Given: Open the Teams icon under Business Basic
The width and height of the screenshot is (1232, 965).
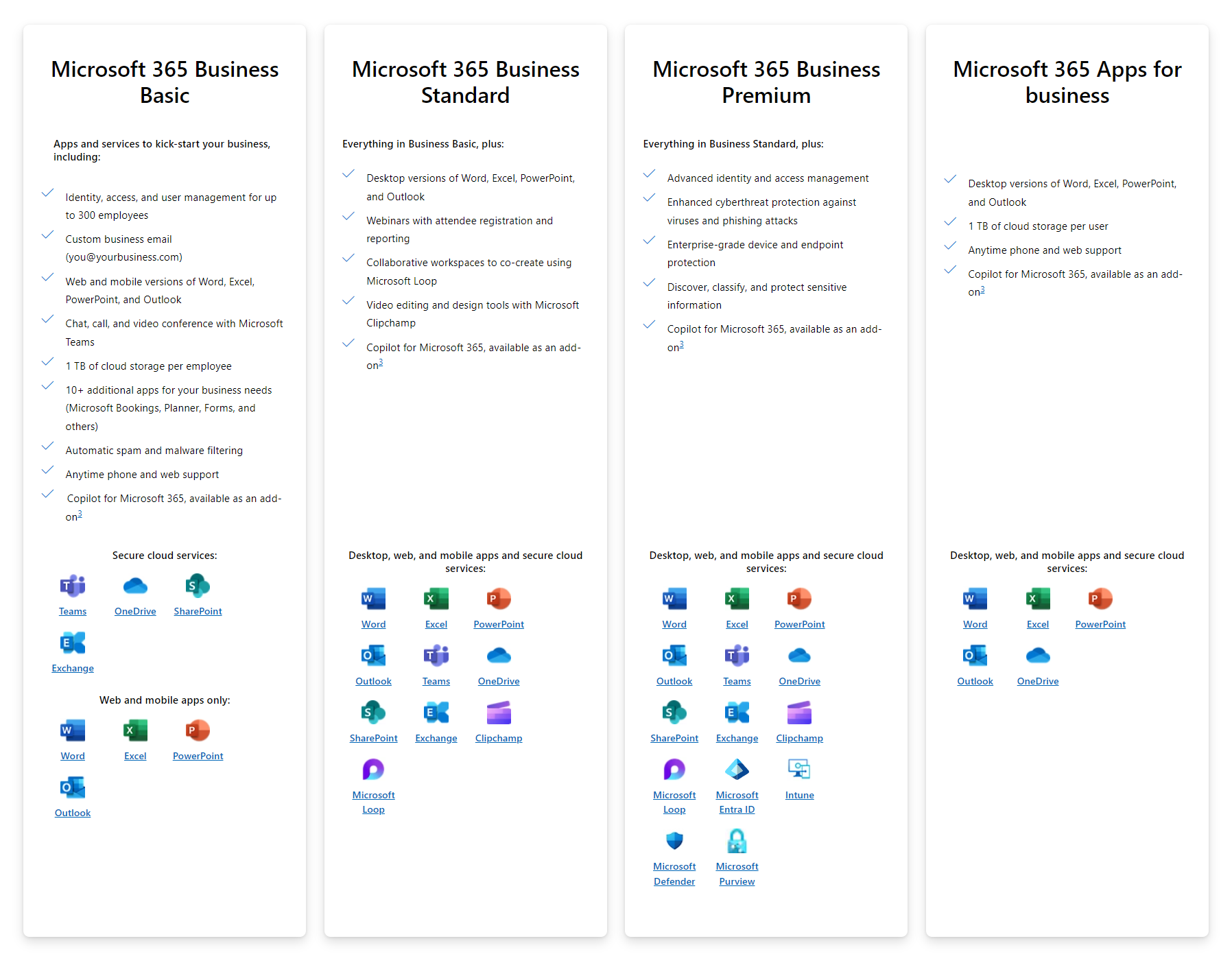Looking at the screenshot, I should tap(72, 585).
